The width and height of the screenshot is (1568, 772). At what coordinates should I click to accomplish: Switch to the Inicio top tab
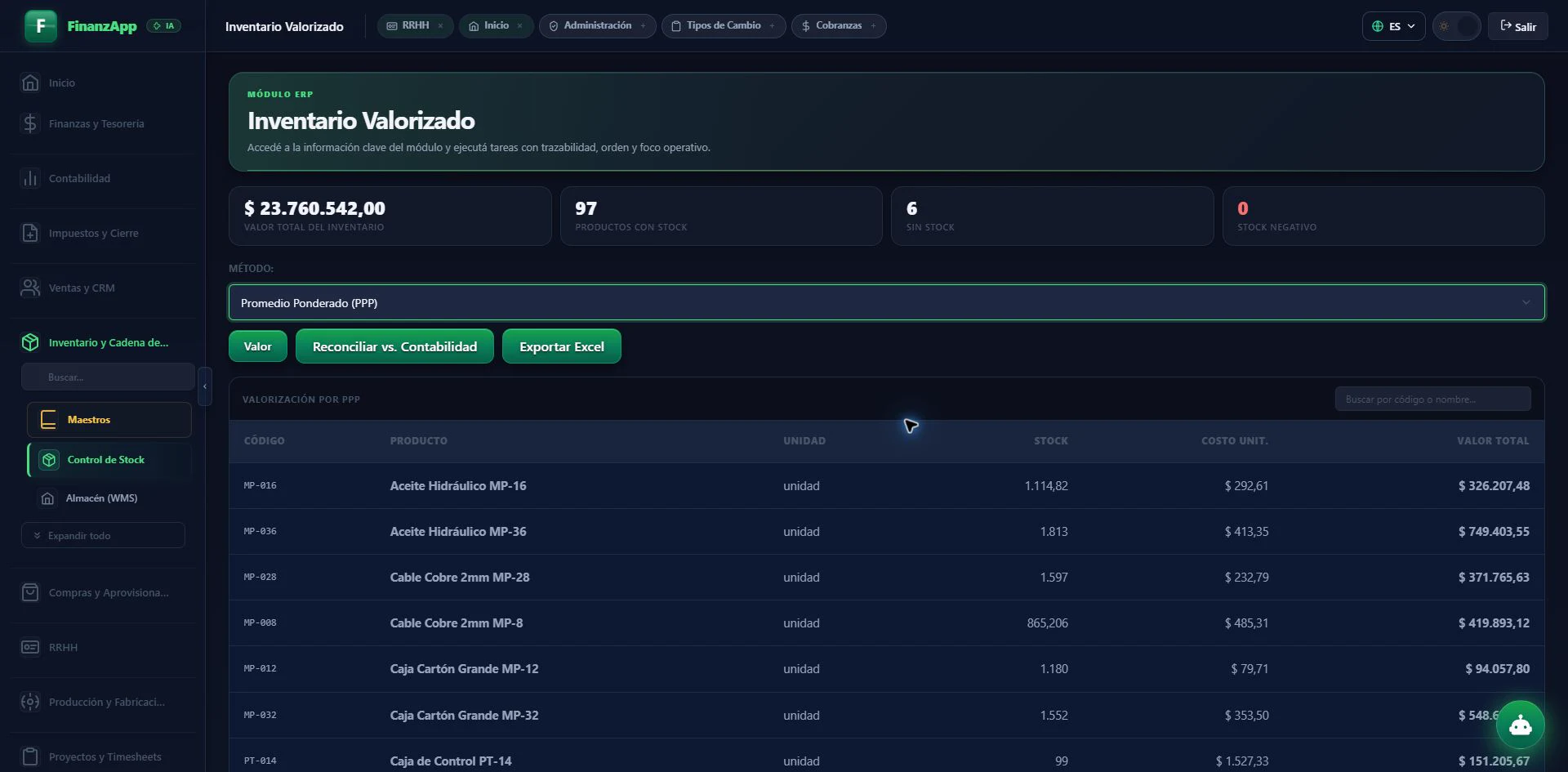[x=496, y=26]
